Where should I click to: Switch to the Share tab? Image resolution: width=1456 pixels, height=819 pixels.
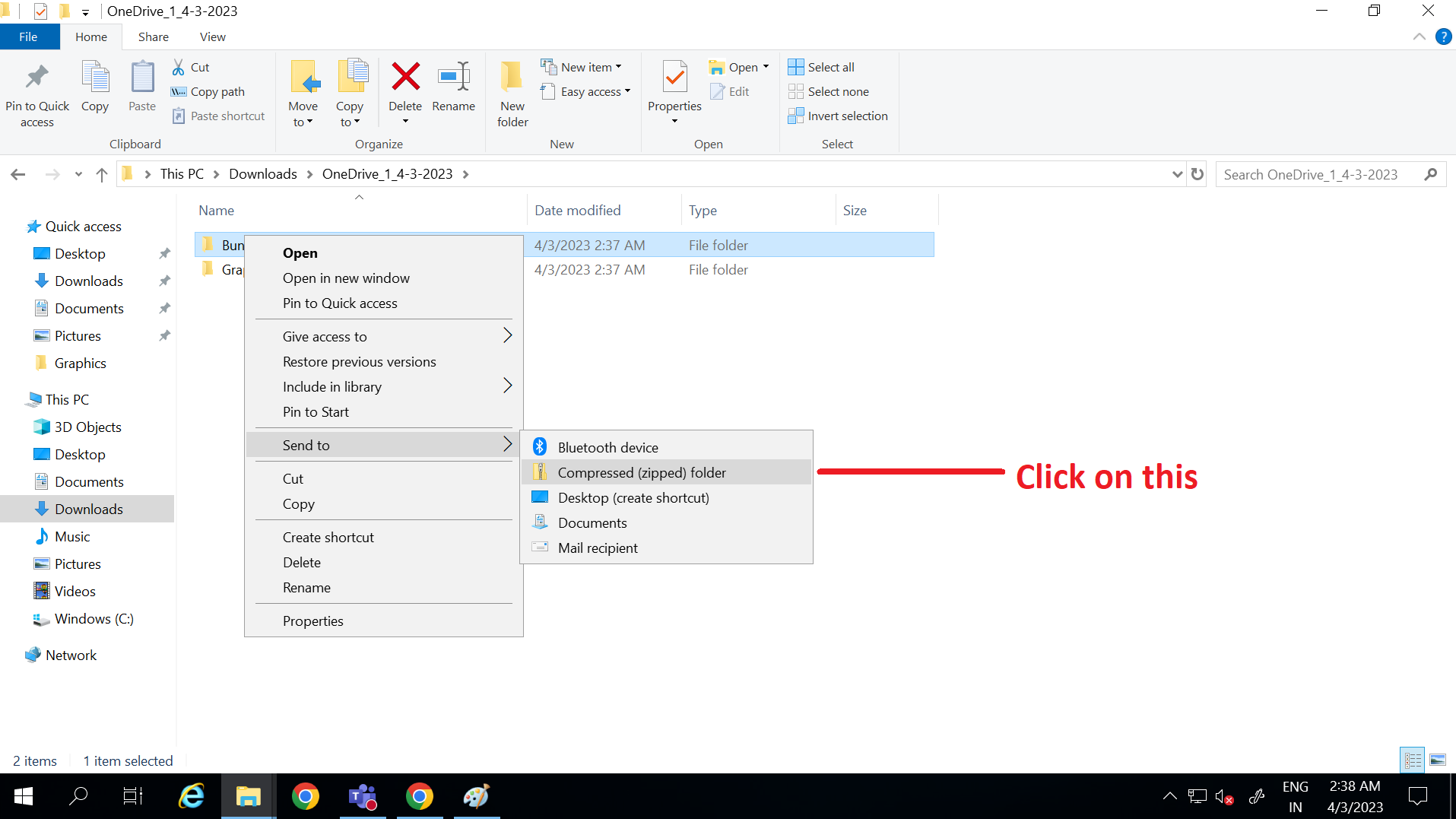(154, 37)
